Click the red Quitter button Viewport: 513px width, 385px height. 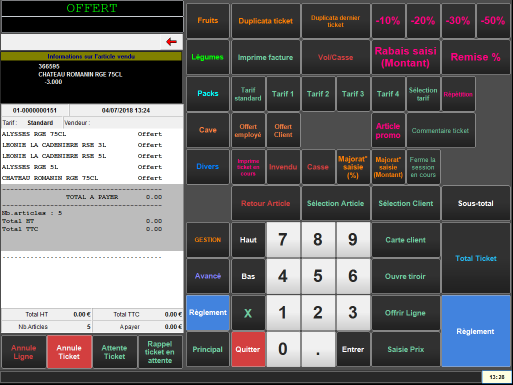coord(248,349)
